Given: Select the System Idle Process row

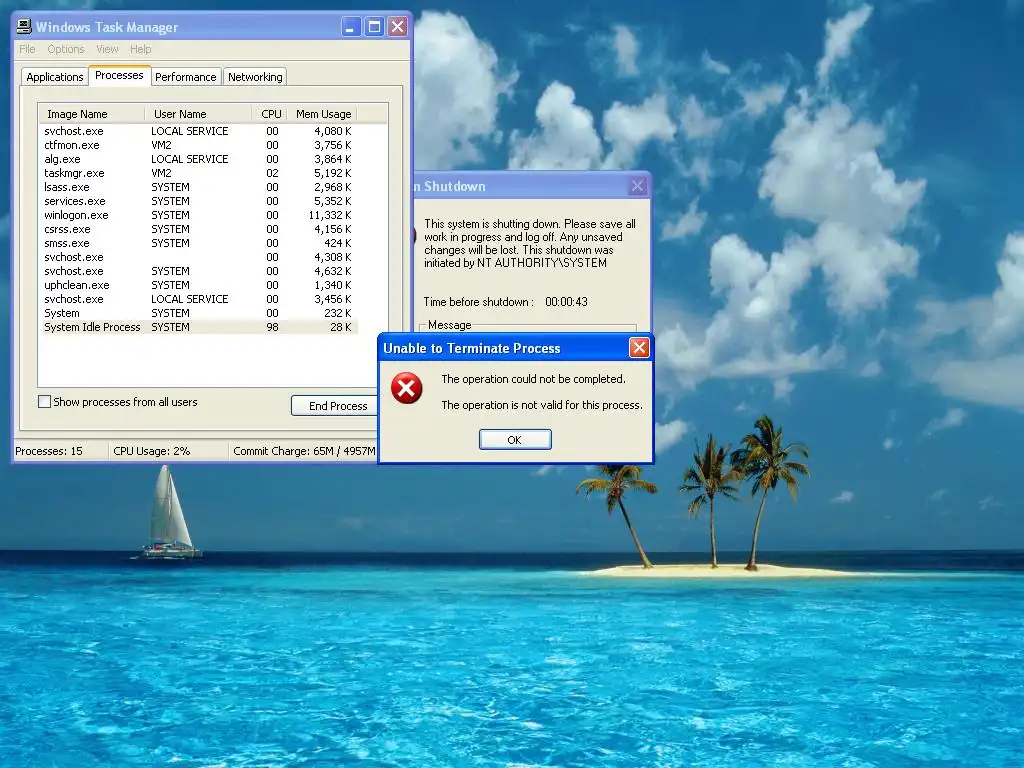Looking at the screenshot, I should (x=199, y=327).
